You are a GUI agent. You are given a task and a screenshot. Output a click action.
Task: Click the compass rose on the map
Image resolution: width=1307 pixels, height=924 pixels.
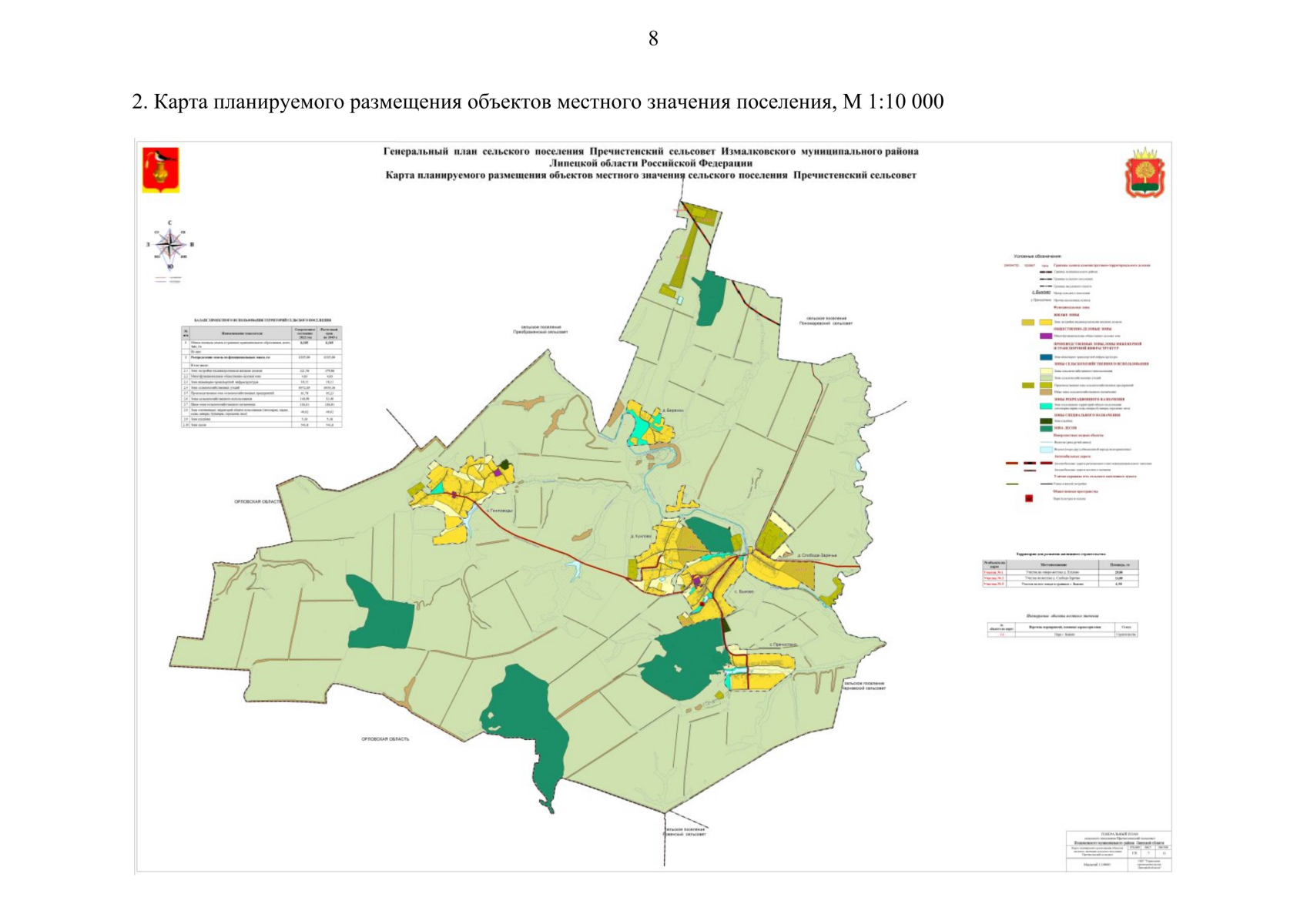pos(170,246)
